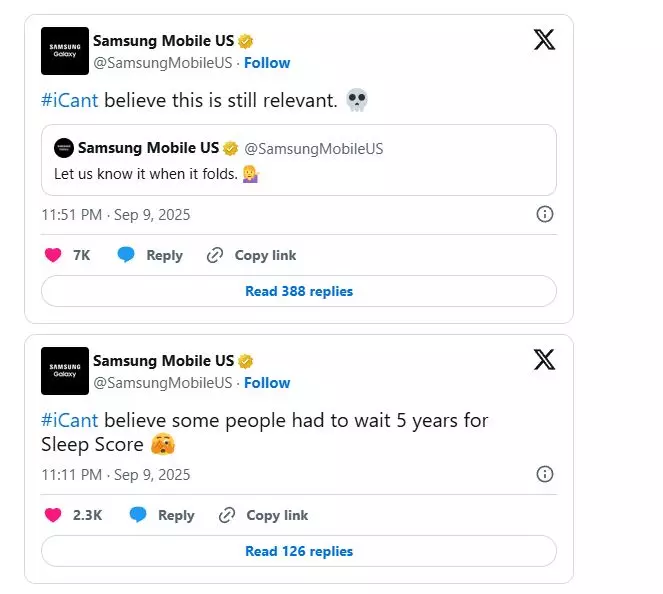
Task: Copy link of the Sleep Score tweet
Action: (264, 515)
